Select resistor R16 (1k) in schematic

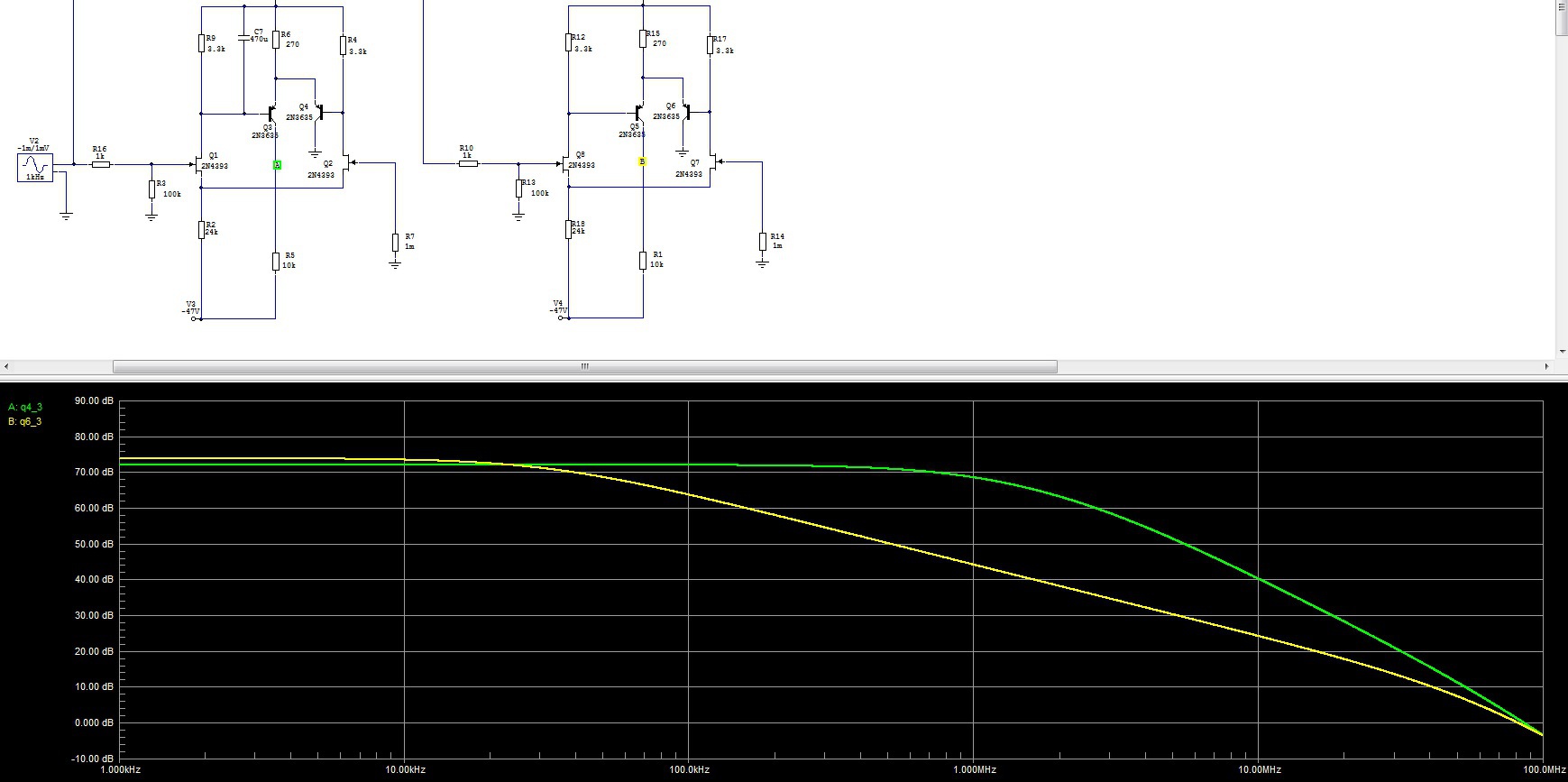(x=101, y=164)
